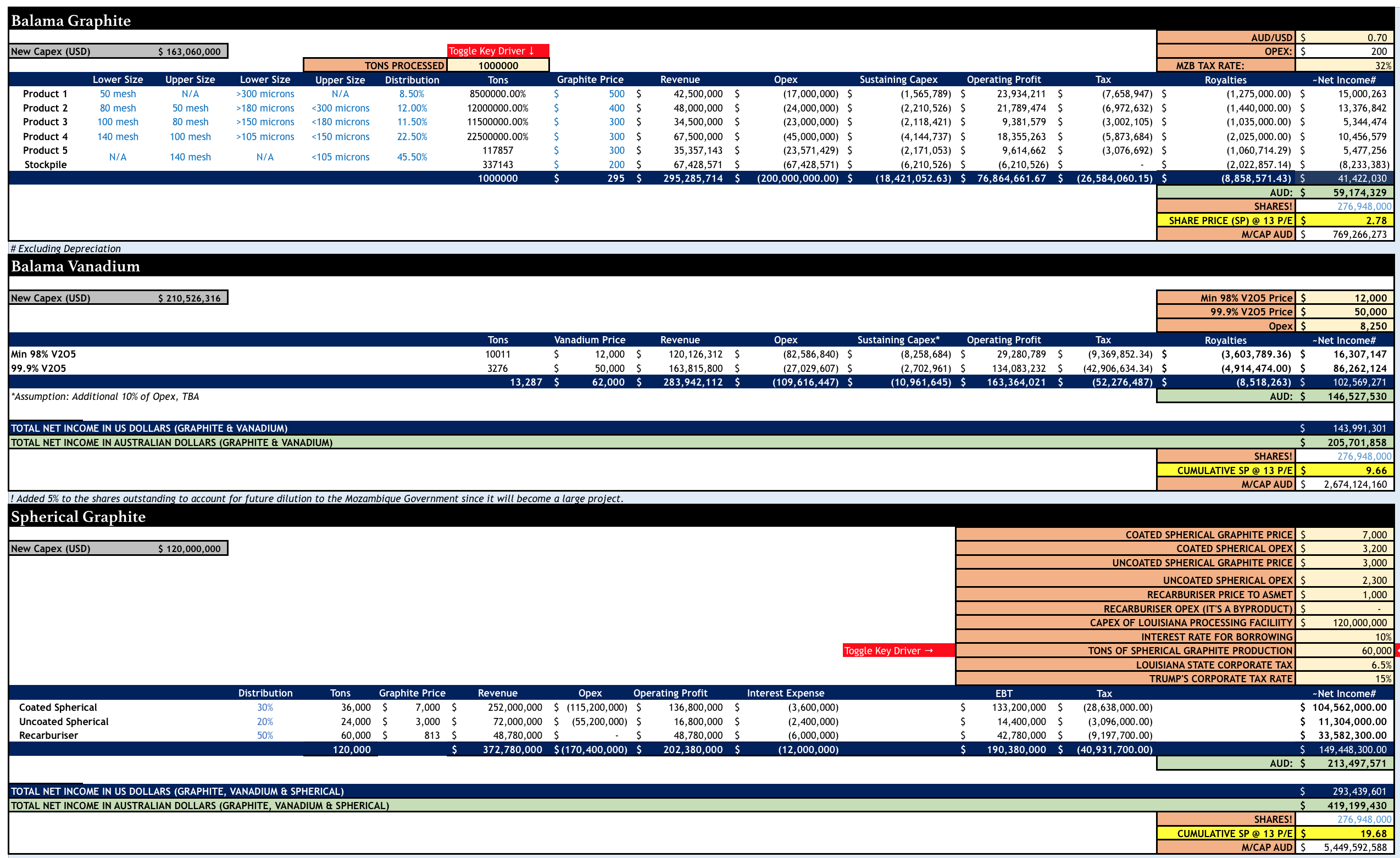
Task: Click the final M/CAP AUD value 5,449,592,588
Action: pos(1345,846)
